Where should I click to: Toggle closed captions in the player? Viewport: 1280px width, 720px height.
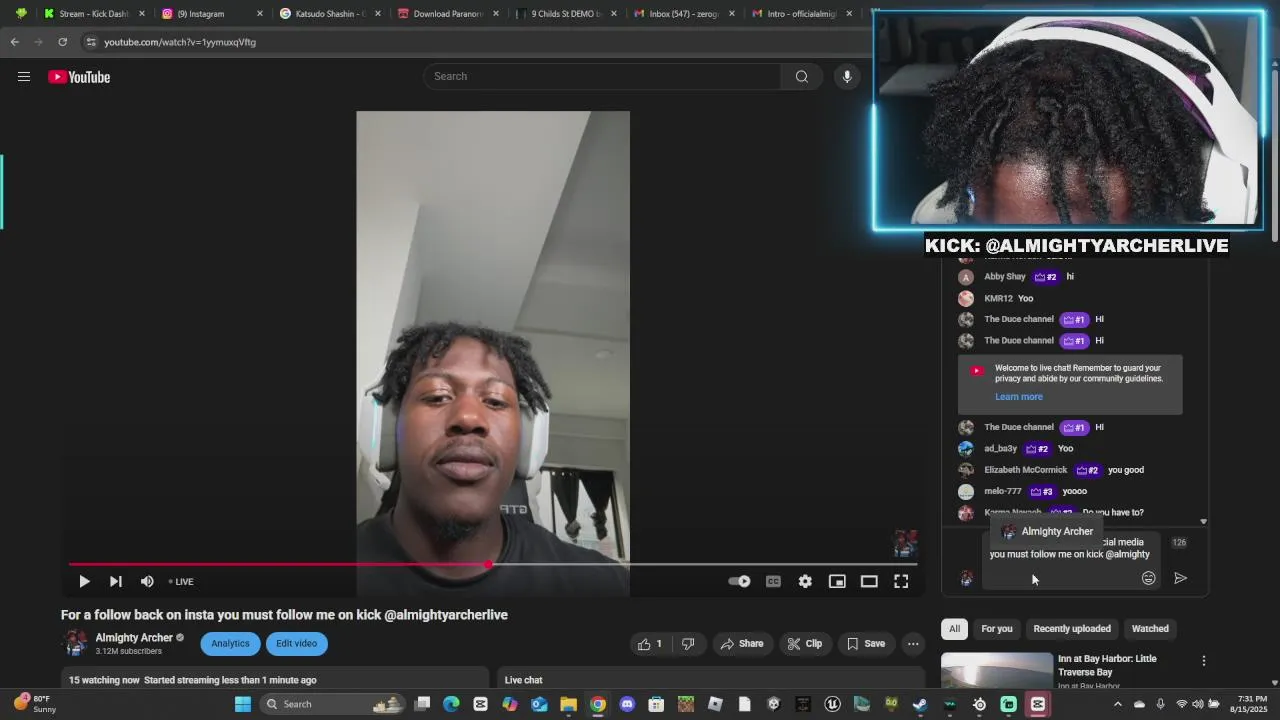tap(773, 581)
